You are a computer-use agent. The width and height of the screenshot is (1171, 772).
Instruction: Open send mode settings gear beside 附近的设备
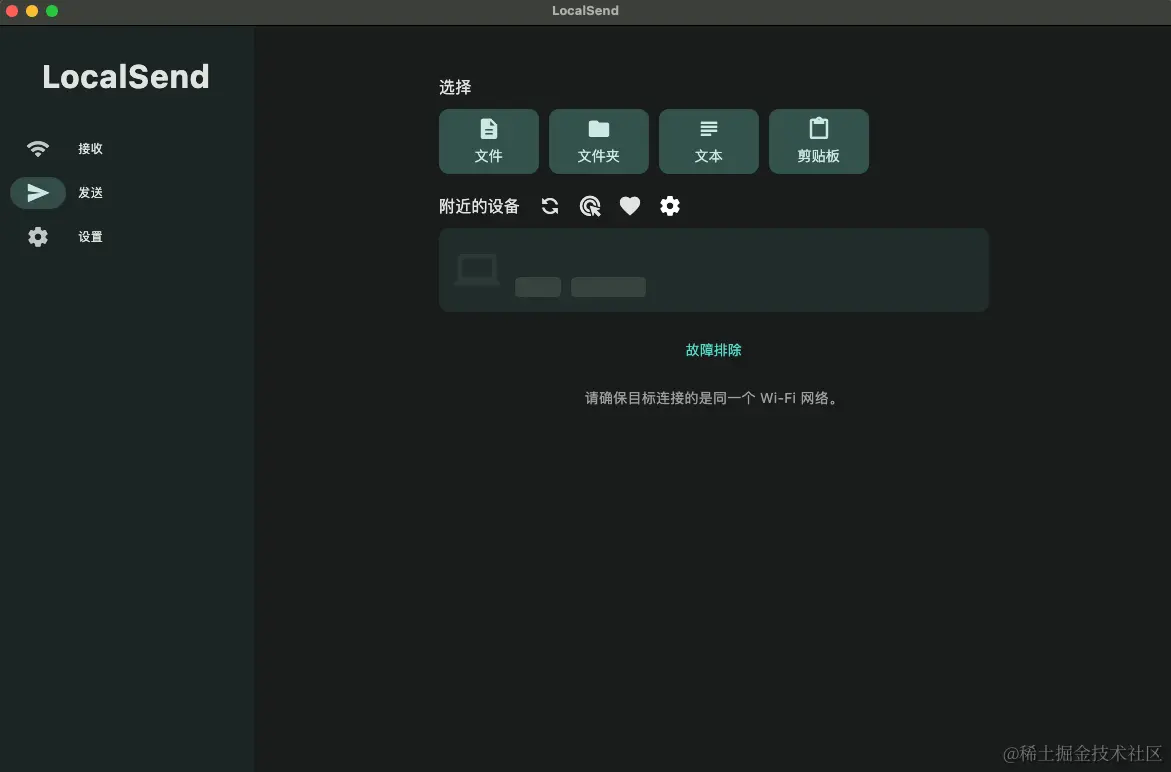[x=670, y=206]
